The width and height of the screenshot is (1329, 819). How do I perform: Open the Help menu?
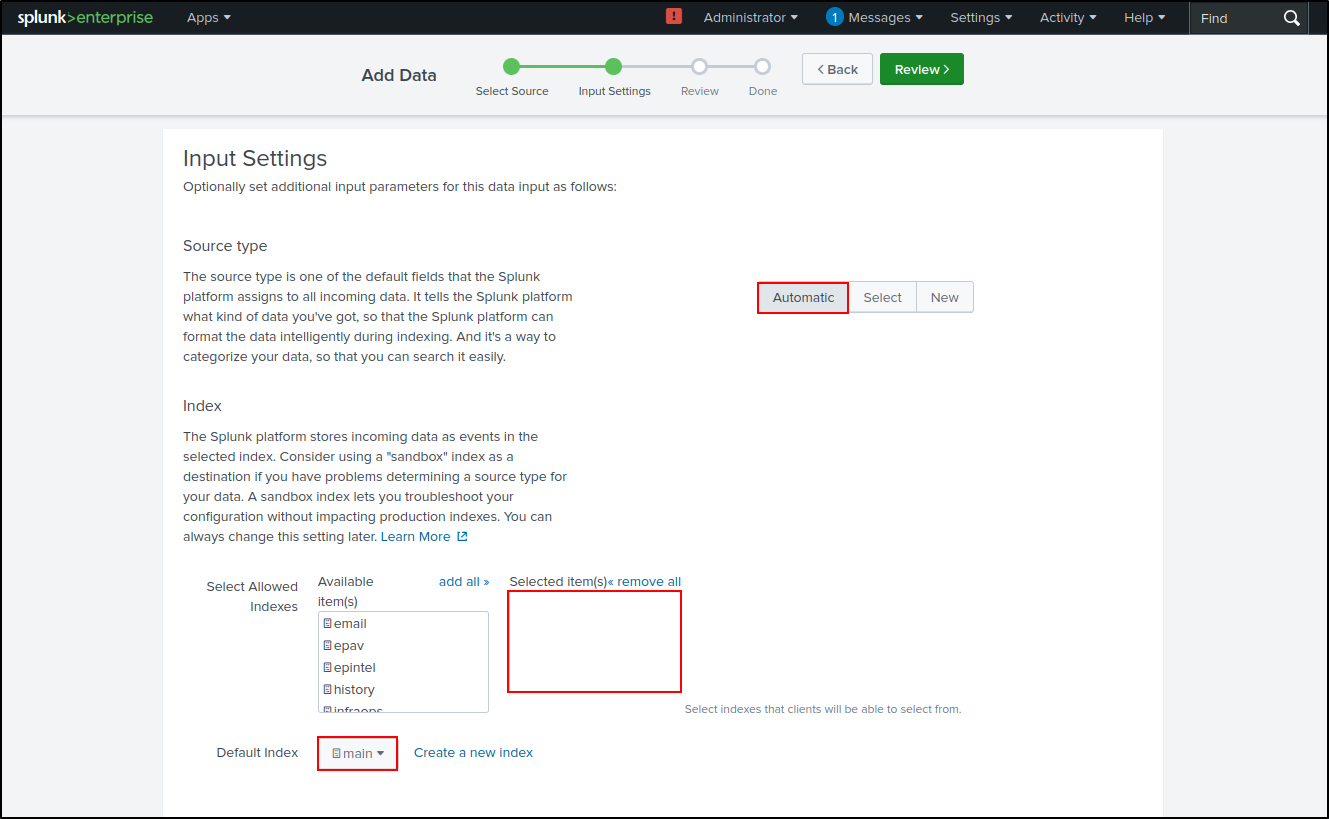pos(1143,17)
